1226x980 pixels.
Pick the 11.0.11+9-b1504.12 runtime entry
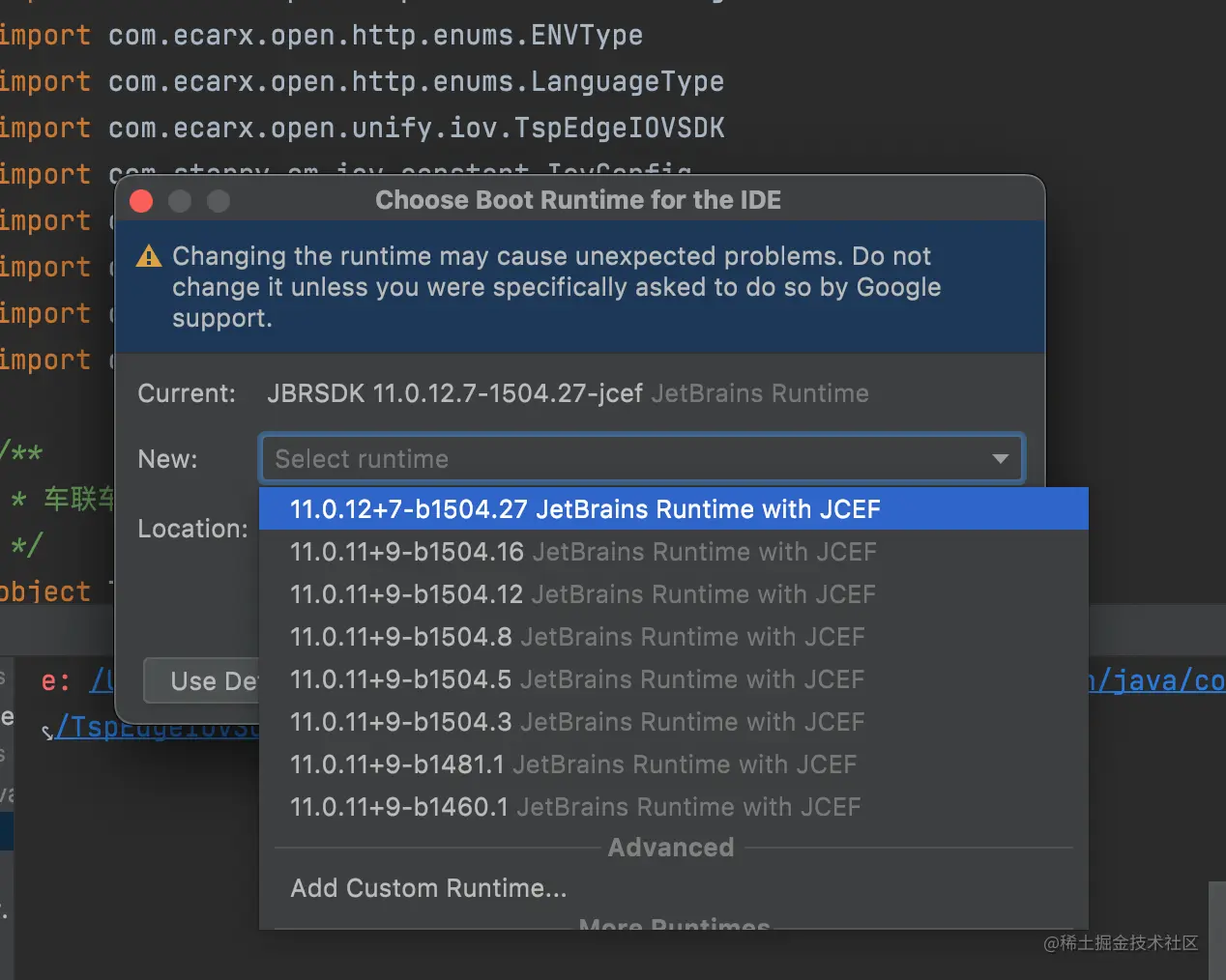point(583,594)
